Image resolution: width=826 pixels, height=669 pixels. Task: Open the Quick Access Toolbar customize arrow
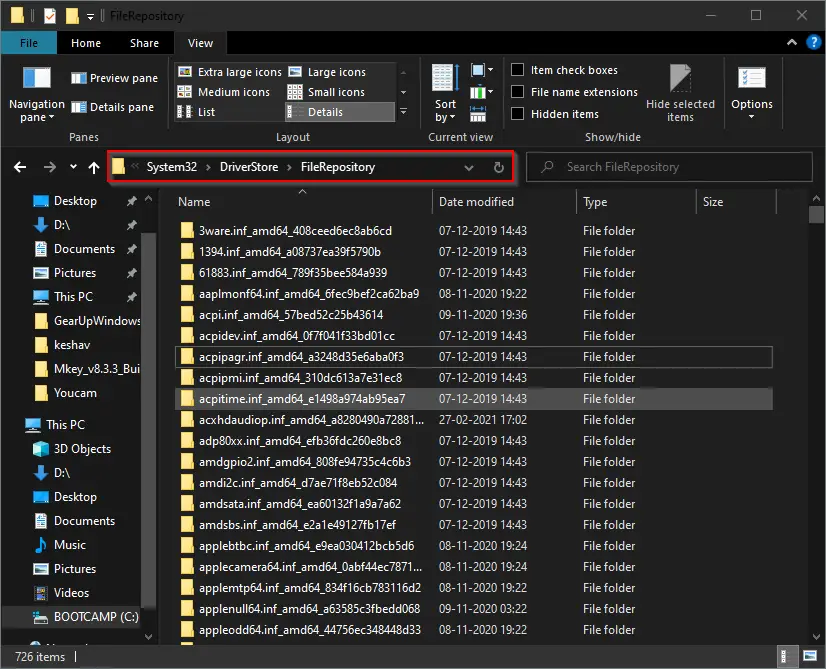pos(91,17)
